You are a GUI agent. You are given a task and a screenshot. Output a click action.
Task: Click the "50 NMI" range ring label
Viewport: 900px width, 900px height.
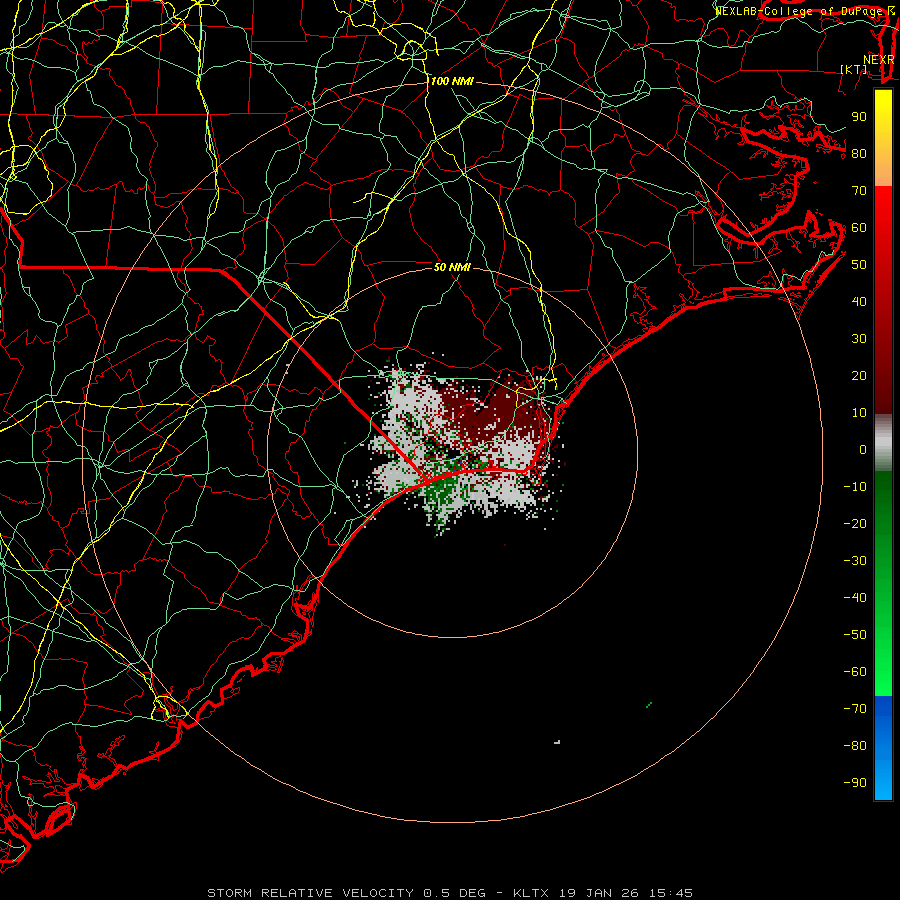tap(452, 267)
